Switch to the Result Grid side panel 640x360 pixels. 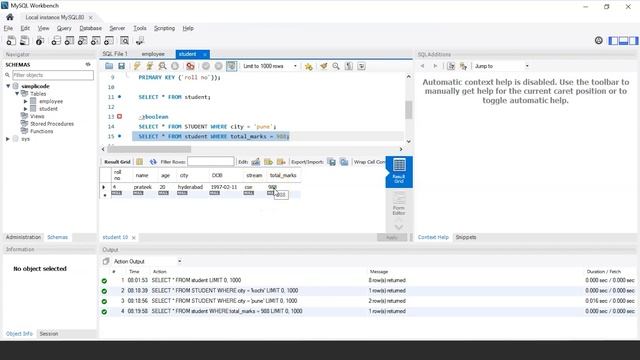(x=399, y=171)
